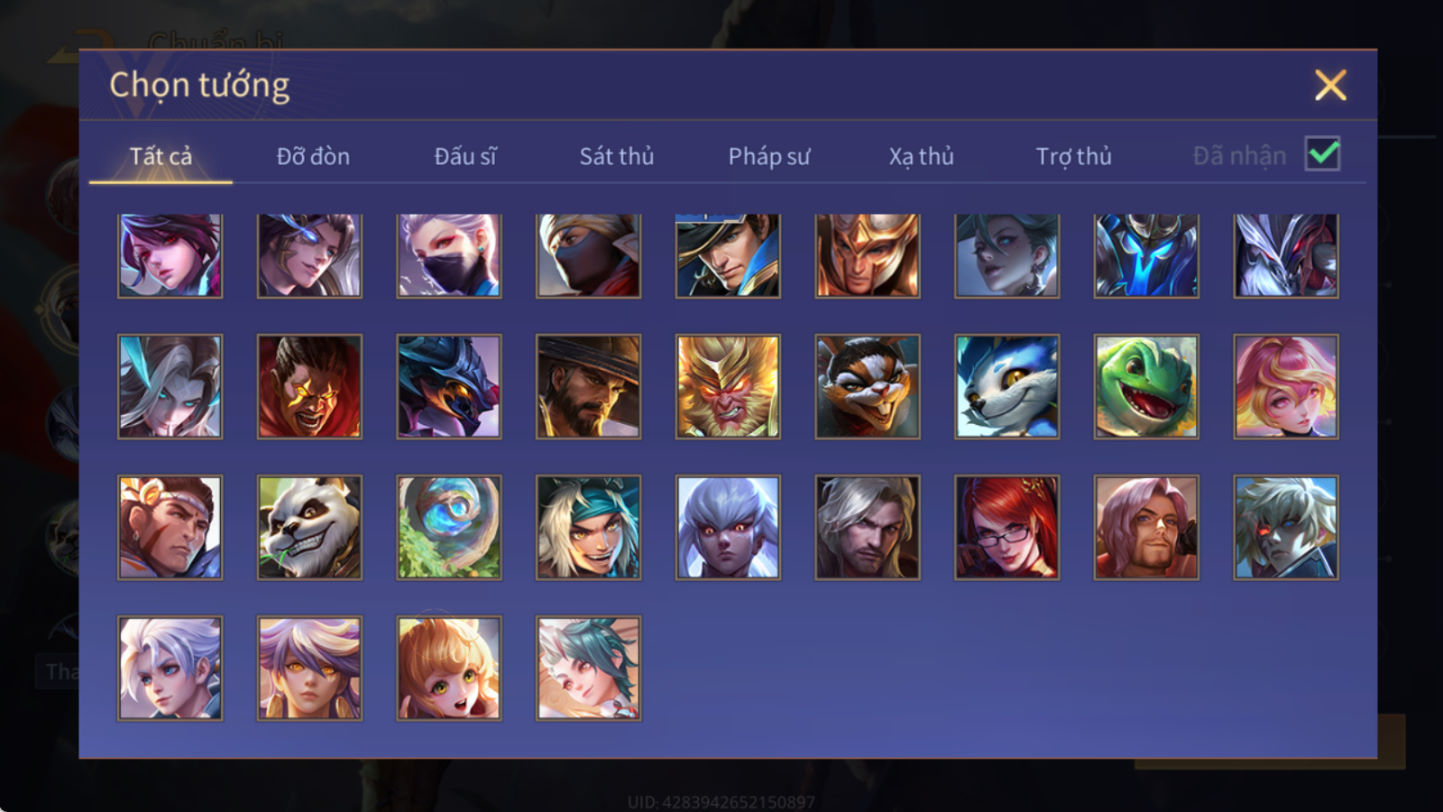Switch to the Pháp sư tab
1443x812 pixels.
point(769,156)
